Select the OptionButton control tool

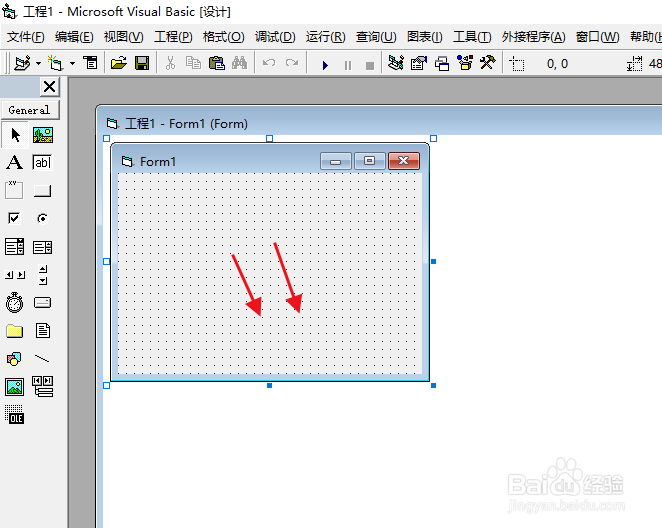[42, 218]
